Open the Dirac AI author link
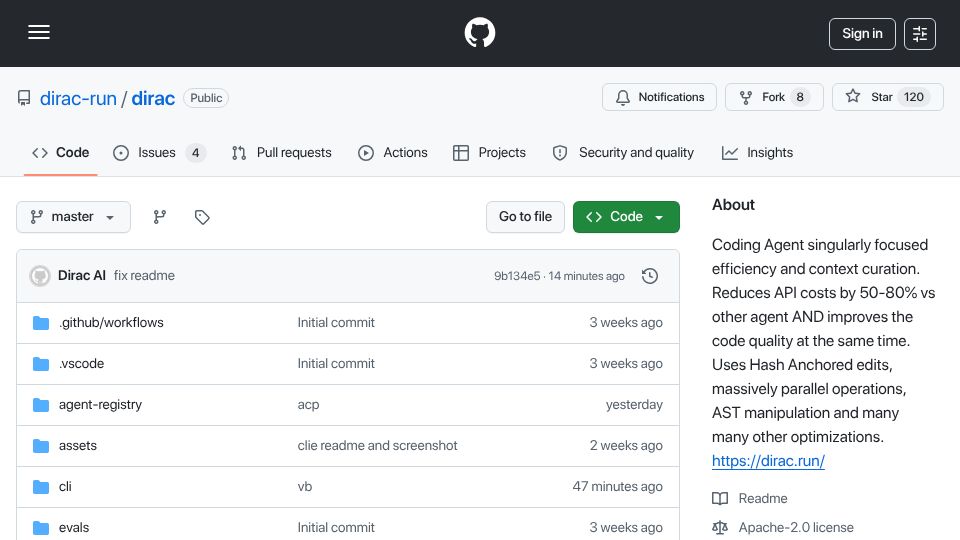 [81, 276]
